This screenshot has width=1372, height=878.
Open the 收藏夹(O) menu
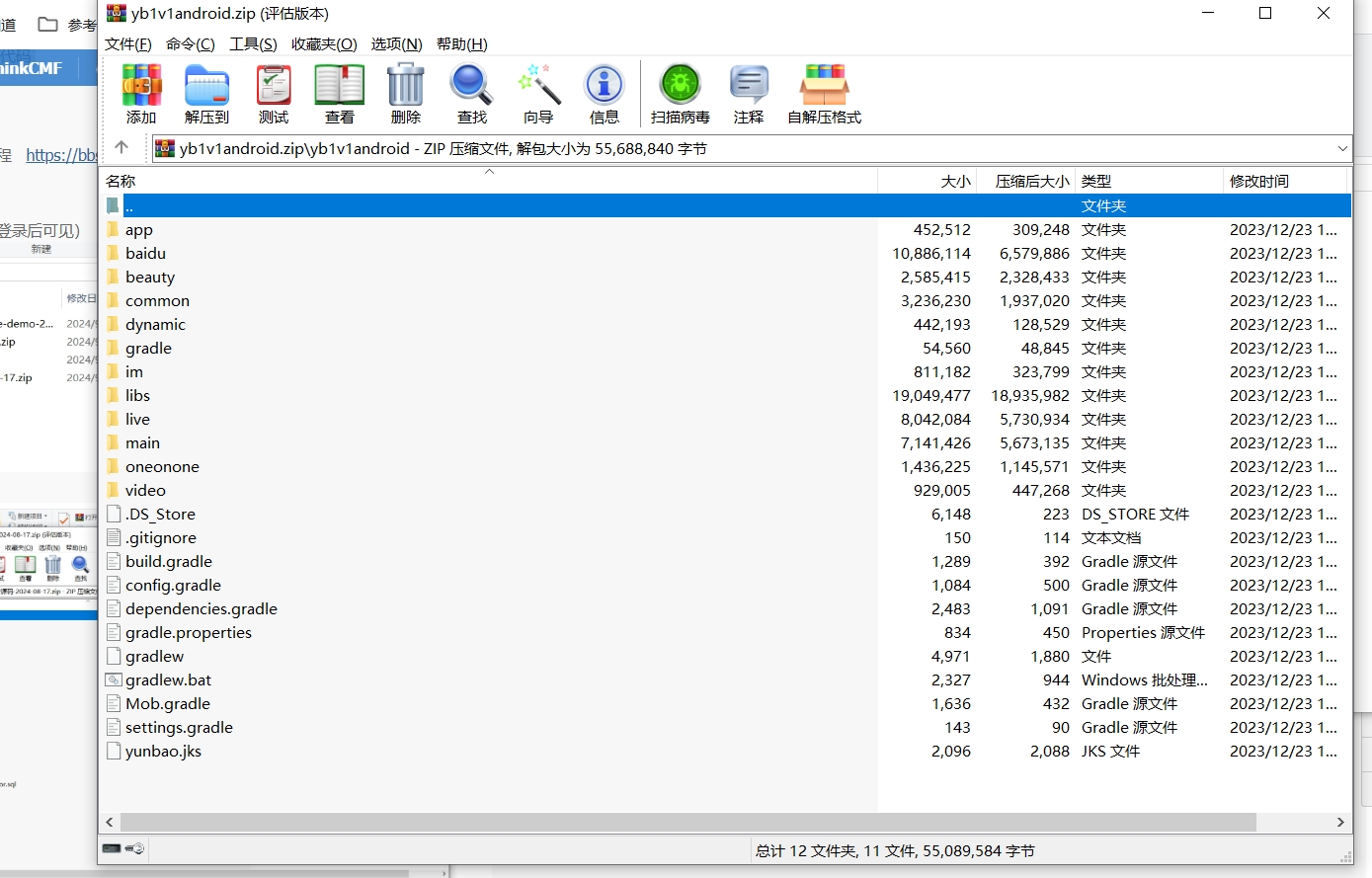point(324,44)
